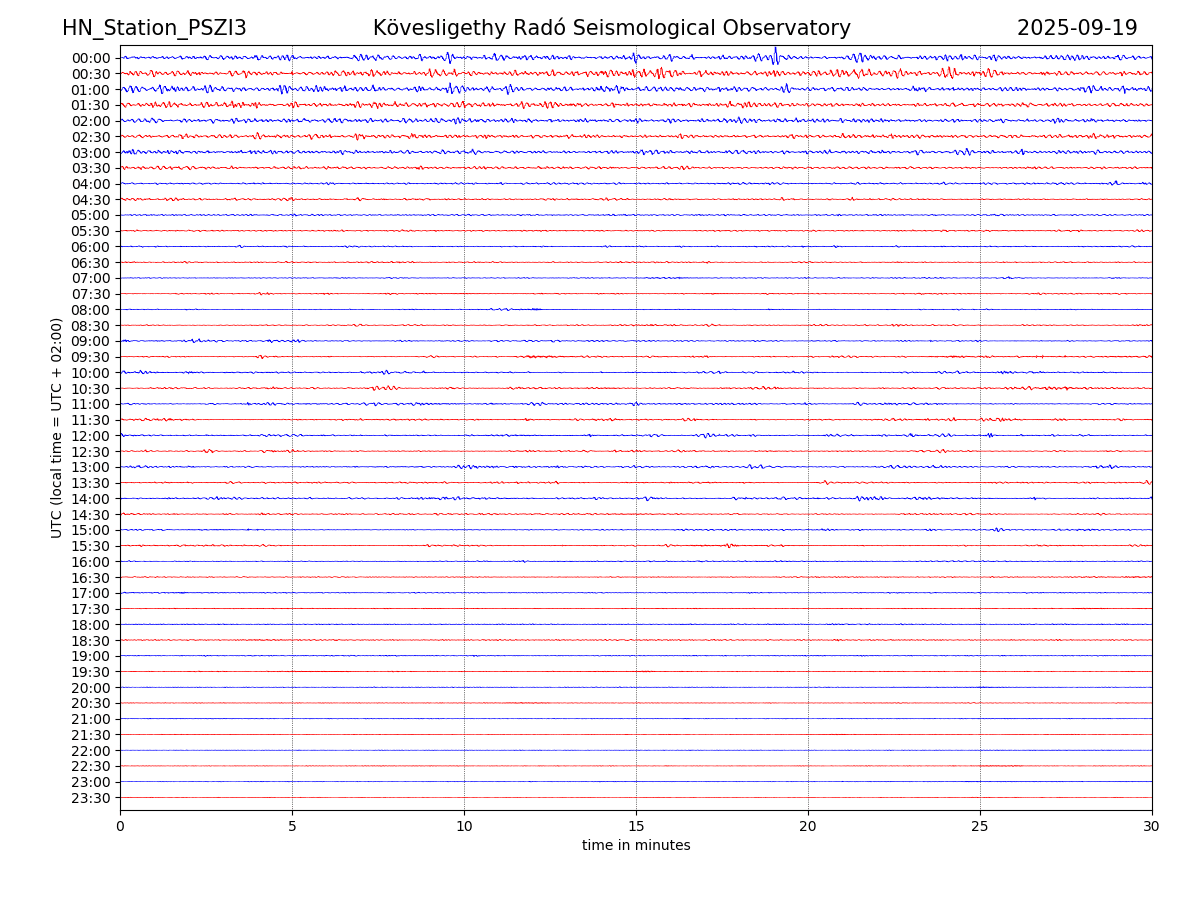This screenshot has height=900, width=1200.
Task: Click the "time in minutes" axis label
Action: coord(636,845)
